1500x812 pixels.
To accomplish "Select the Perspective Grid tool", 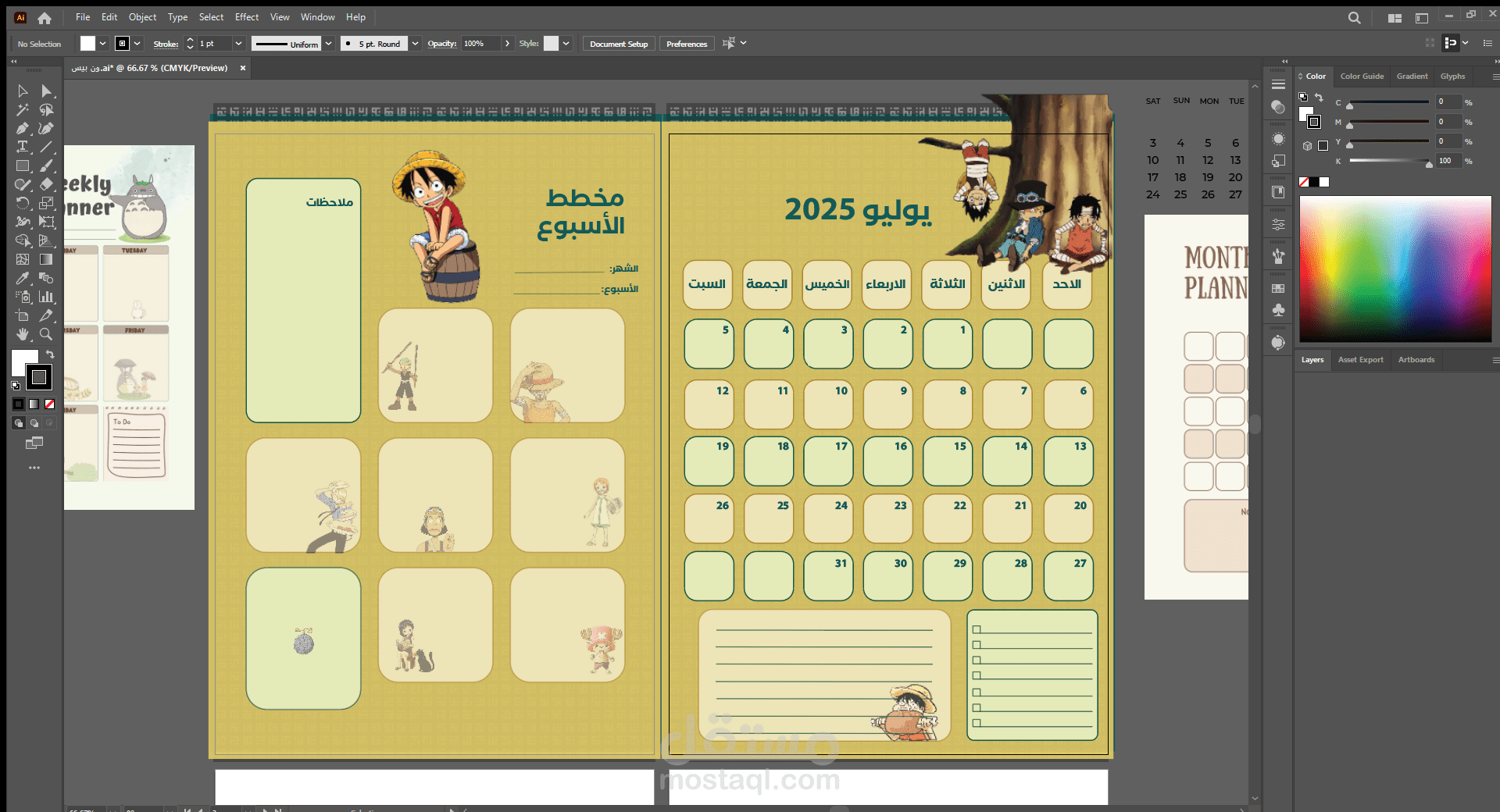I will (47, 240).
